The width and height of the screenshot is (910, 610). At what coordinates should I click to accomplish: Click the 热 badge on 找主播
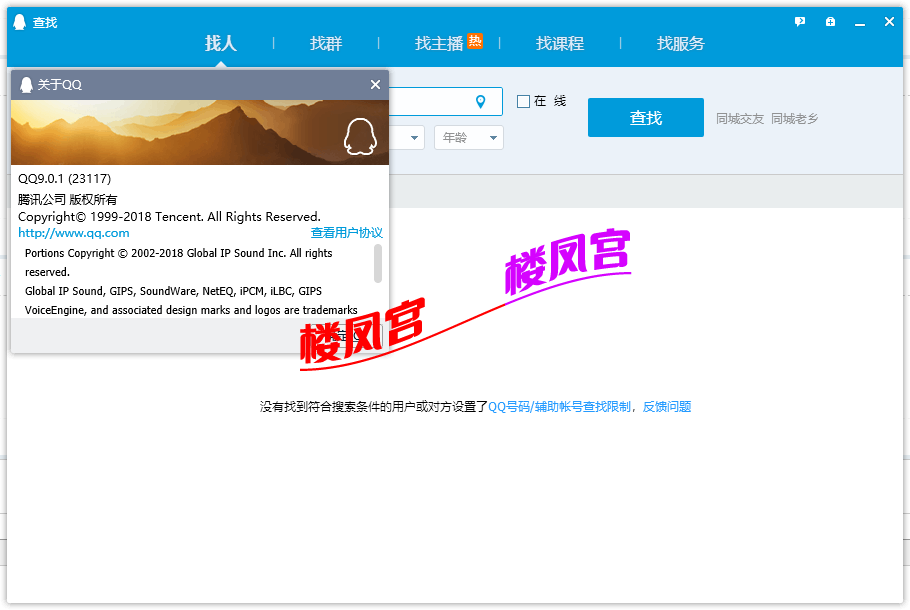pos(475,41)
